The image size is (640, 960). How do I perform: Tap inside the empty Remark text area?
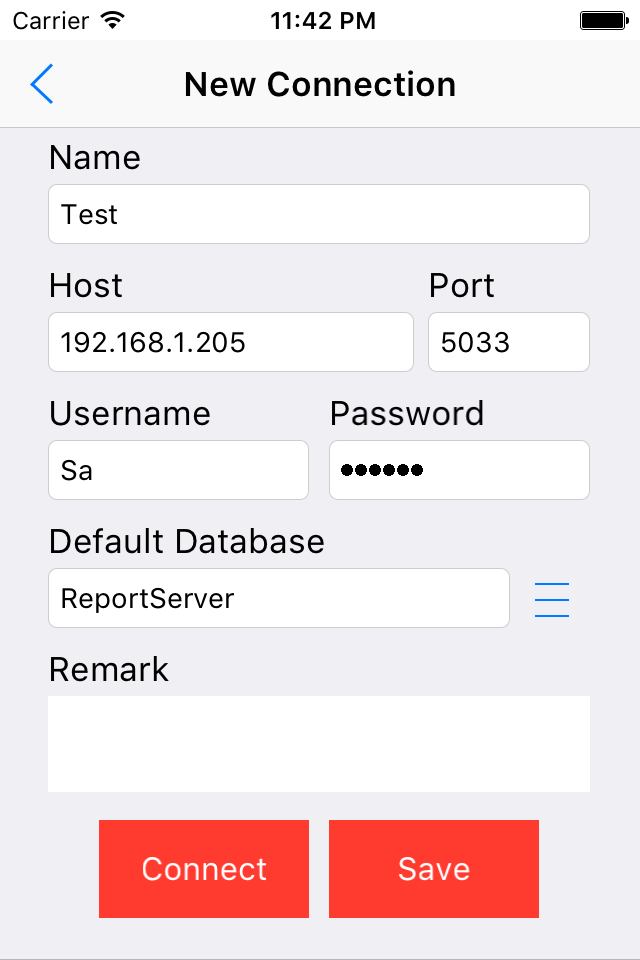(x=319, y=744)
